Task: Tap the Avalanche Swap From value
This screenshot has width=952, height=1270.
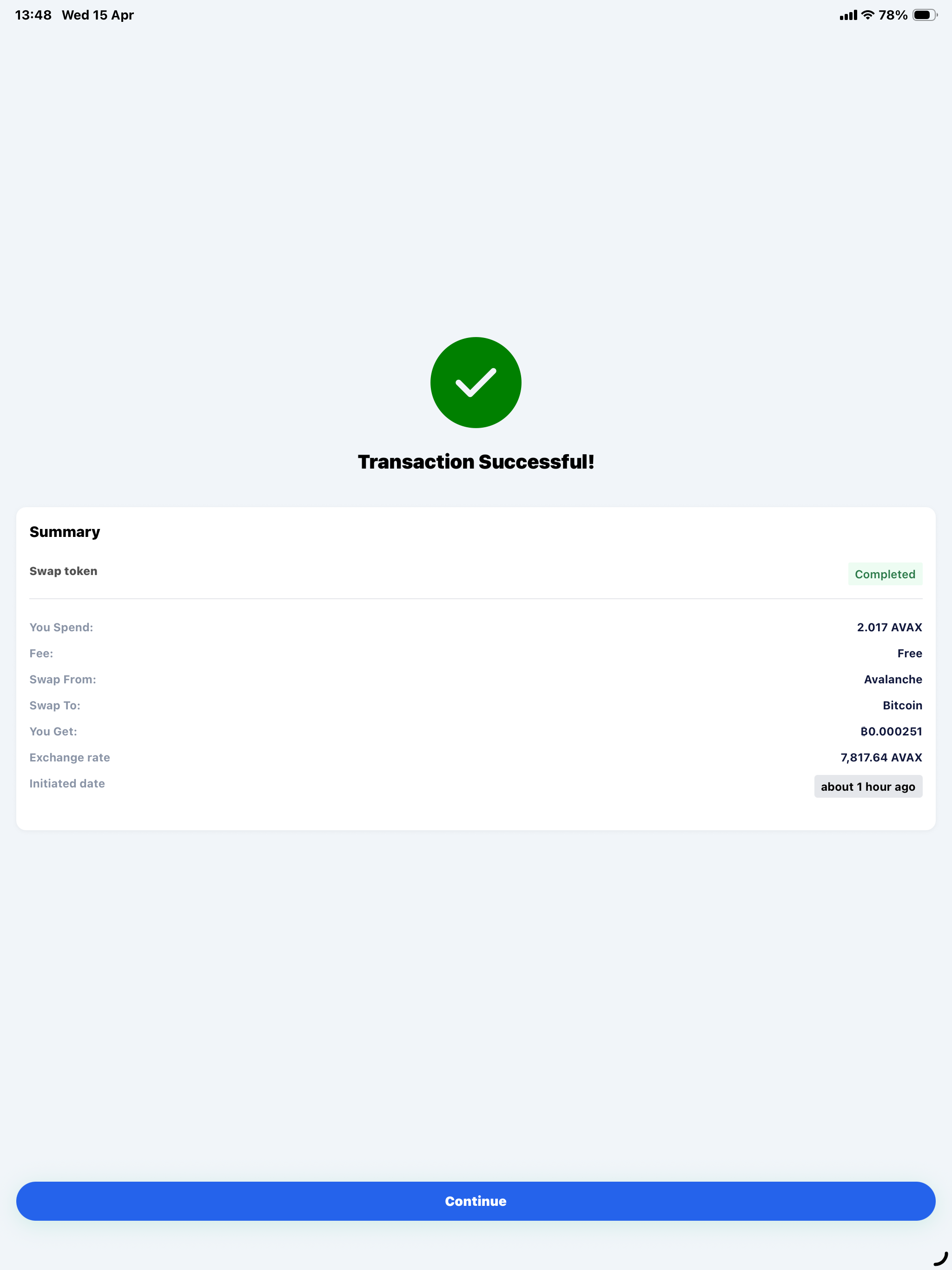Action: tap(893, 679)
